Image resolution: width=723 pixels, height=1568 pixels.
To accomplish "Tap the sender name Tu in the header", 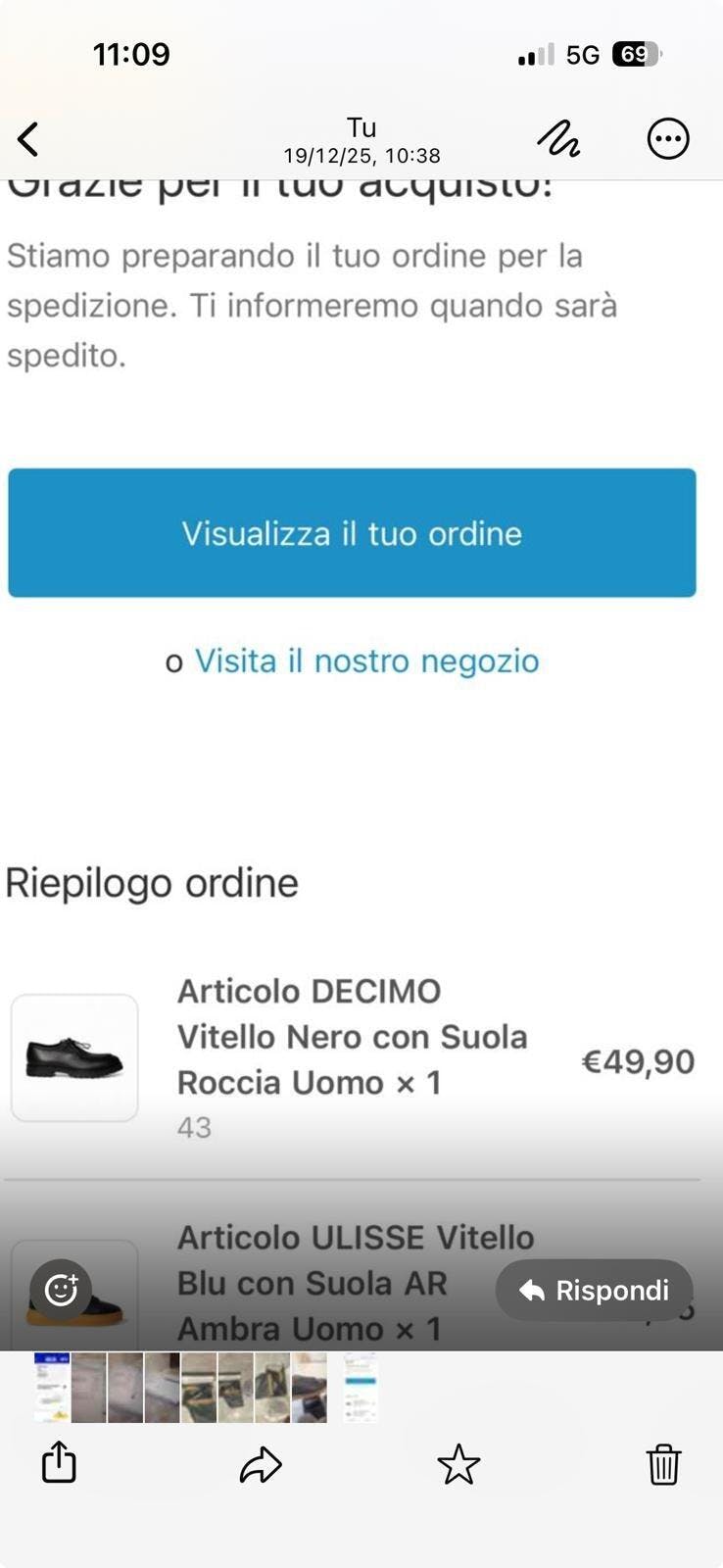I will pos(361,128).
